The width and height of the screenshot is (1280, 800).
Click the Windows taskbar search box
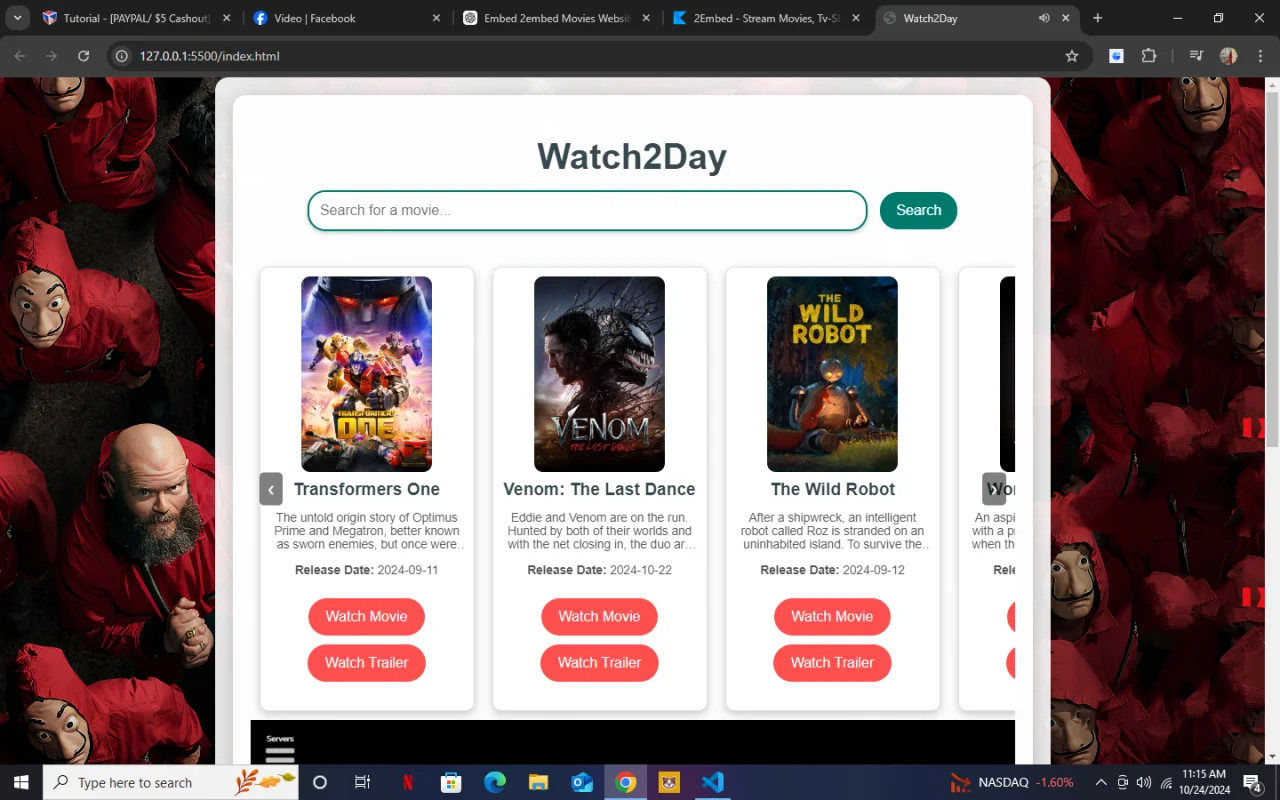(x=171, y=782)
